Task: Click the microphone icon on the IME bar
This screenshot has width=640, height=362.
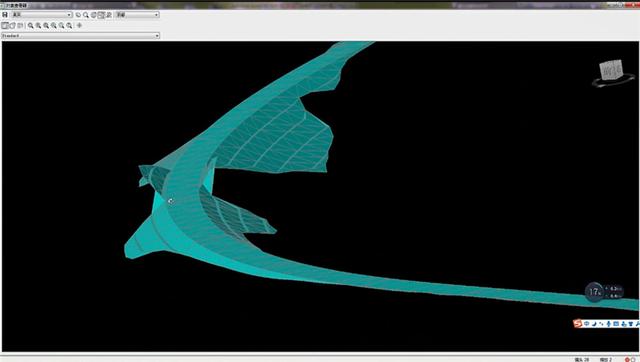Action: point(608,324)
